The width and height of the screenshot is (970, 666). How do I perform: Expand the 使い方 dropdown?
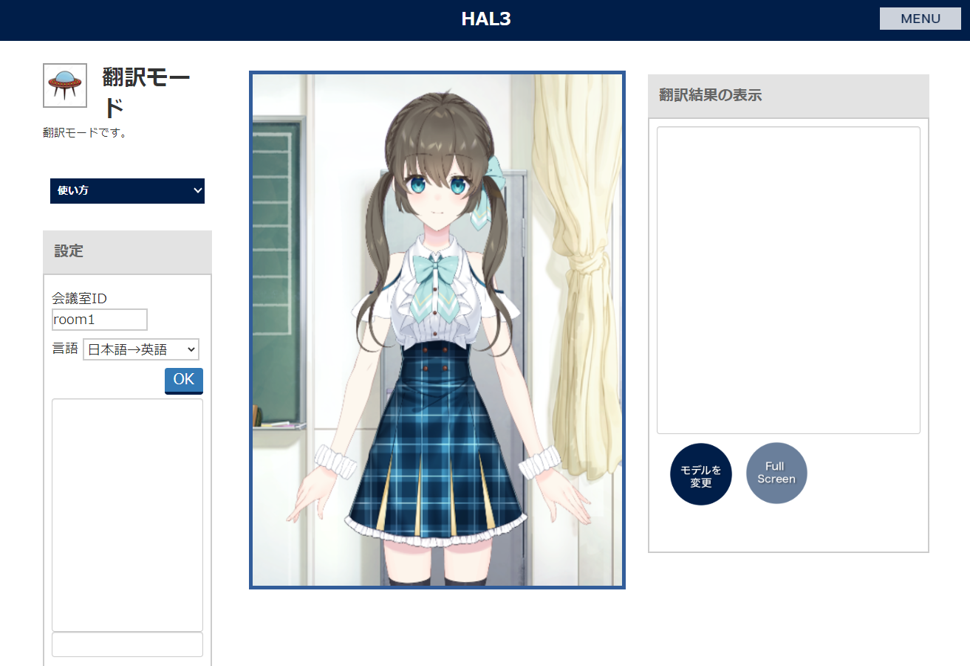pos(127,190)
